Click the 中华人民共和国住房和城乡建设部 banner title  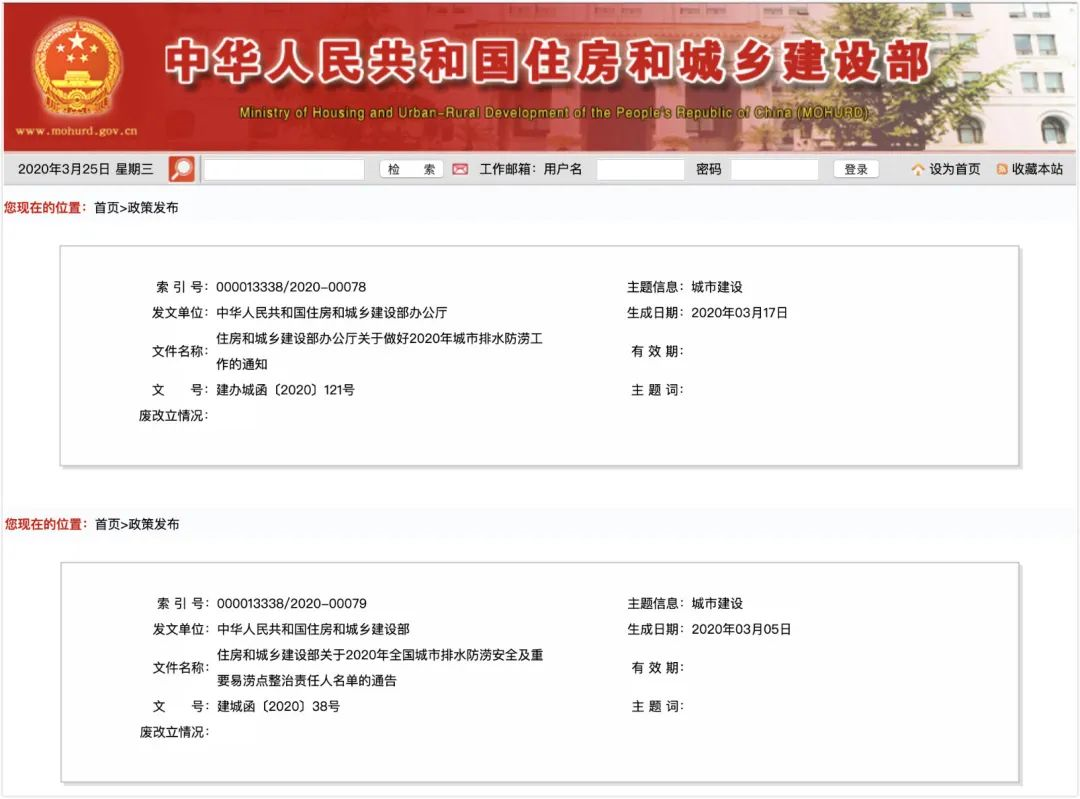547,63
